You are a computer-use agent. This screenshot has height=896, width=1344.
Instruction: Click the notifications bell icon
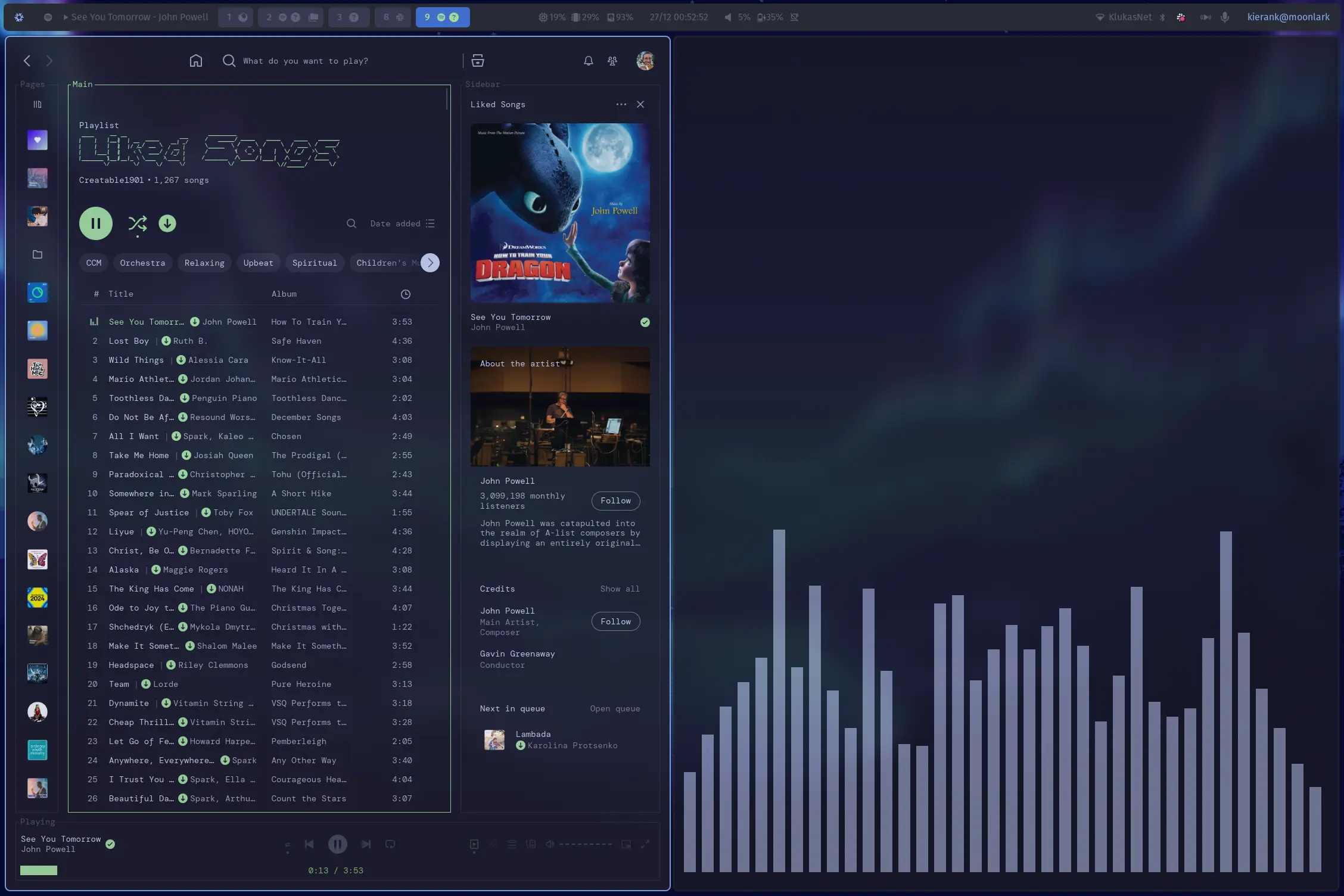[588, 60]
